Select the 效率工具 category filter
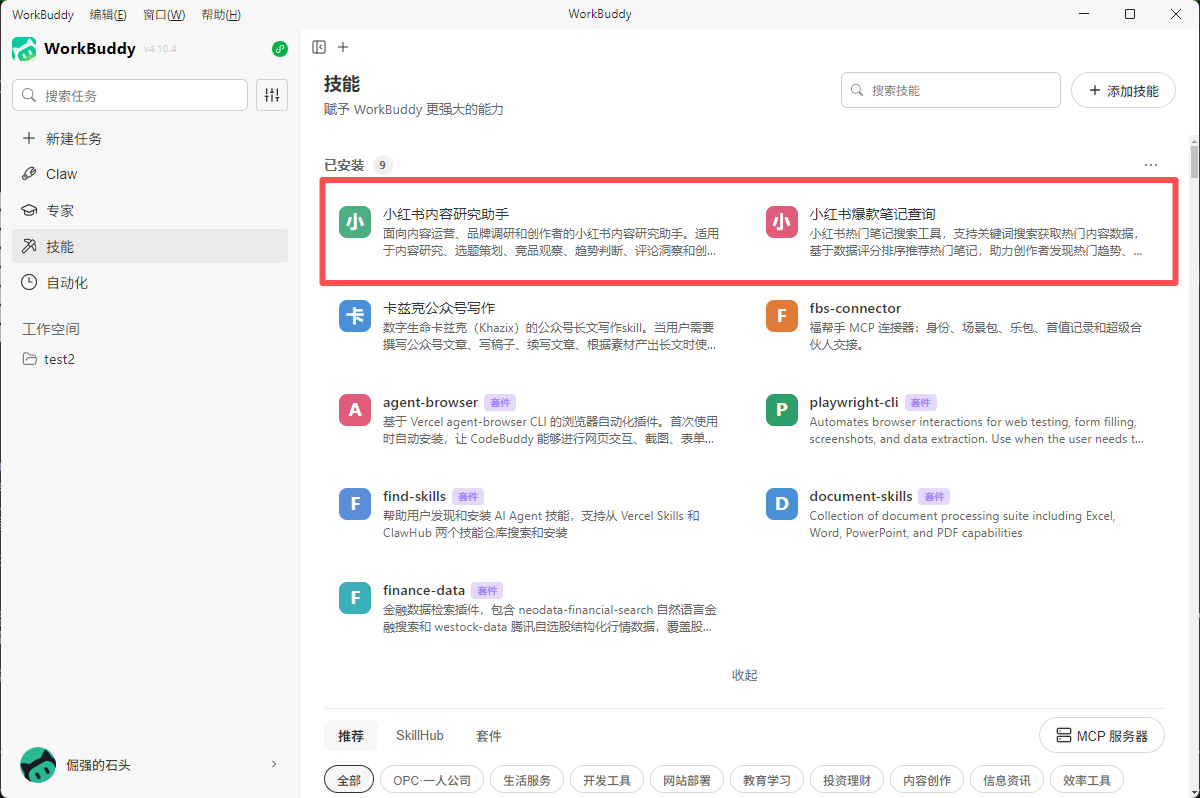Image resolution: width=1200 pixels, height=798 pixels. [x=1087, y=780]
